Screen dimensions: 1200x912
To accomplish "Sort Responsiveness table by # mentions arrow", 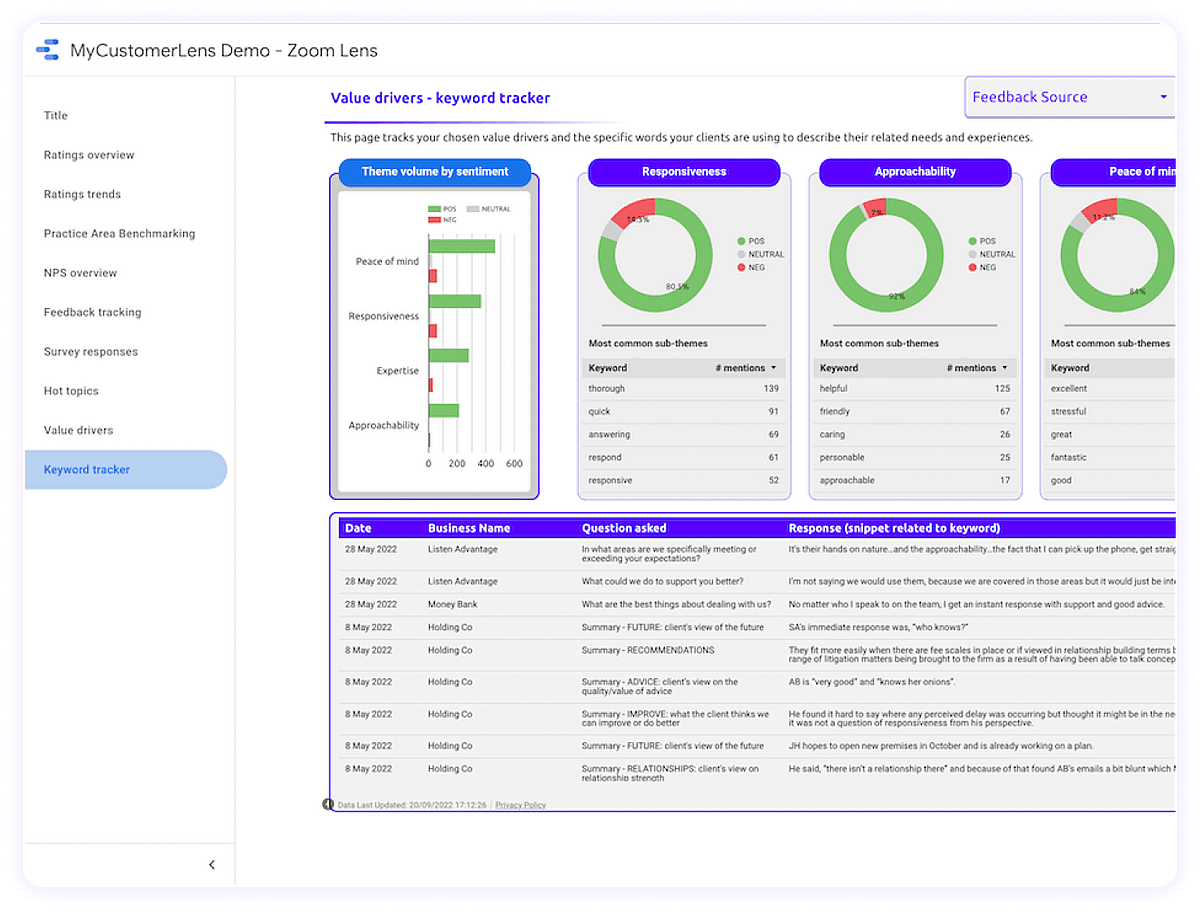I will (773, 368).
